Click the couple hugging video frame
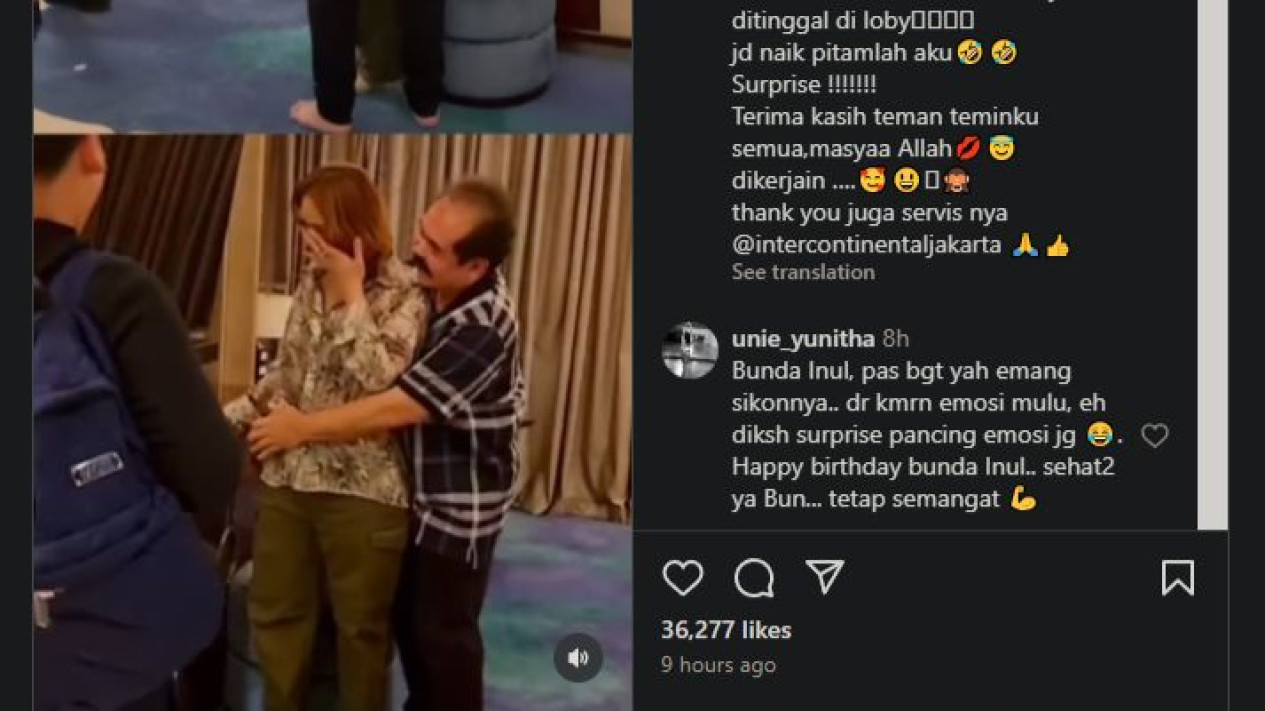Viewport: 1265px width, 711px height. (x=332, y=422)
